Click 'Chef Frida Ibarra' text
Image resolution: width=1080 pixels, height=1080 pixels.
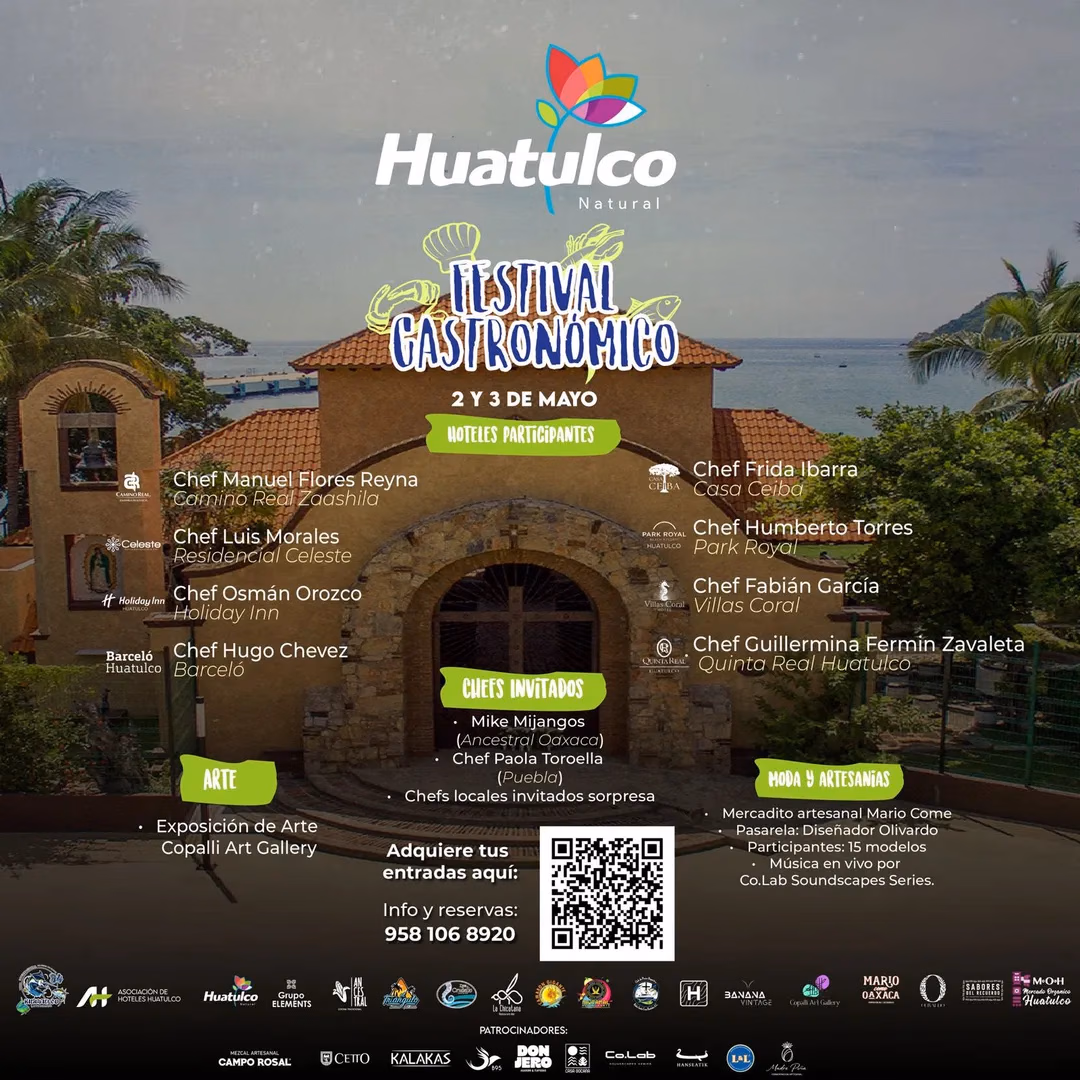(x=776, y=469)
